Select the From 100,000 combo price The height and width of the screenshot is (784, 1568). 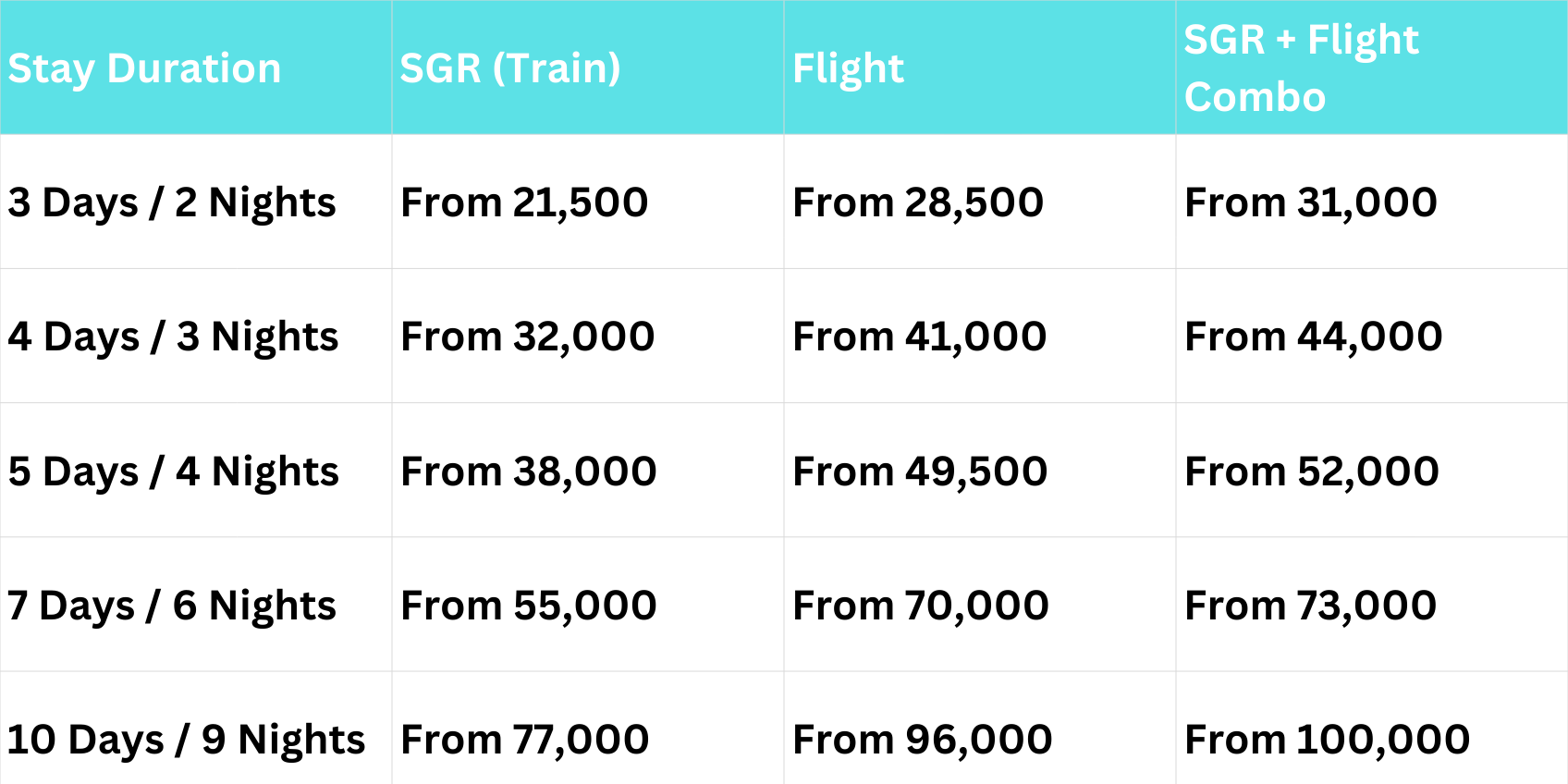coord(1327,740)
